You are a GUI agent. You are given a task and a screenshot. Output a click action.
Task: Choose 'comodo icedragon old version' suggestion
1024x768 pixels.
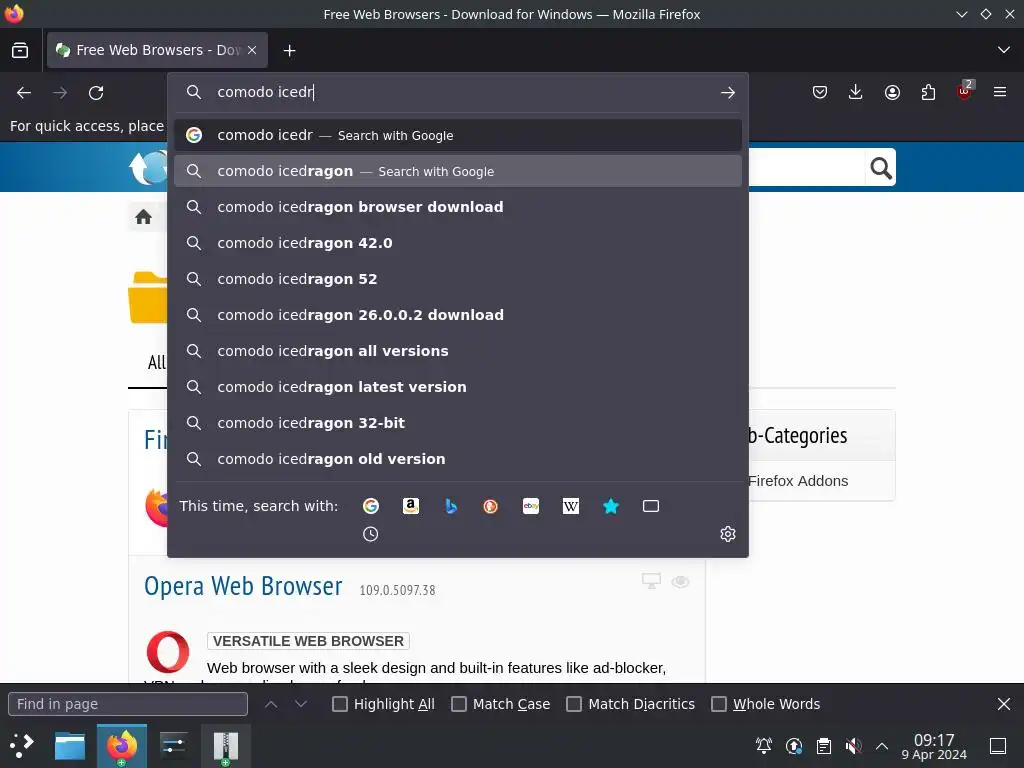(458, 458)
